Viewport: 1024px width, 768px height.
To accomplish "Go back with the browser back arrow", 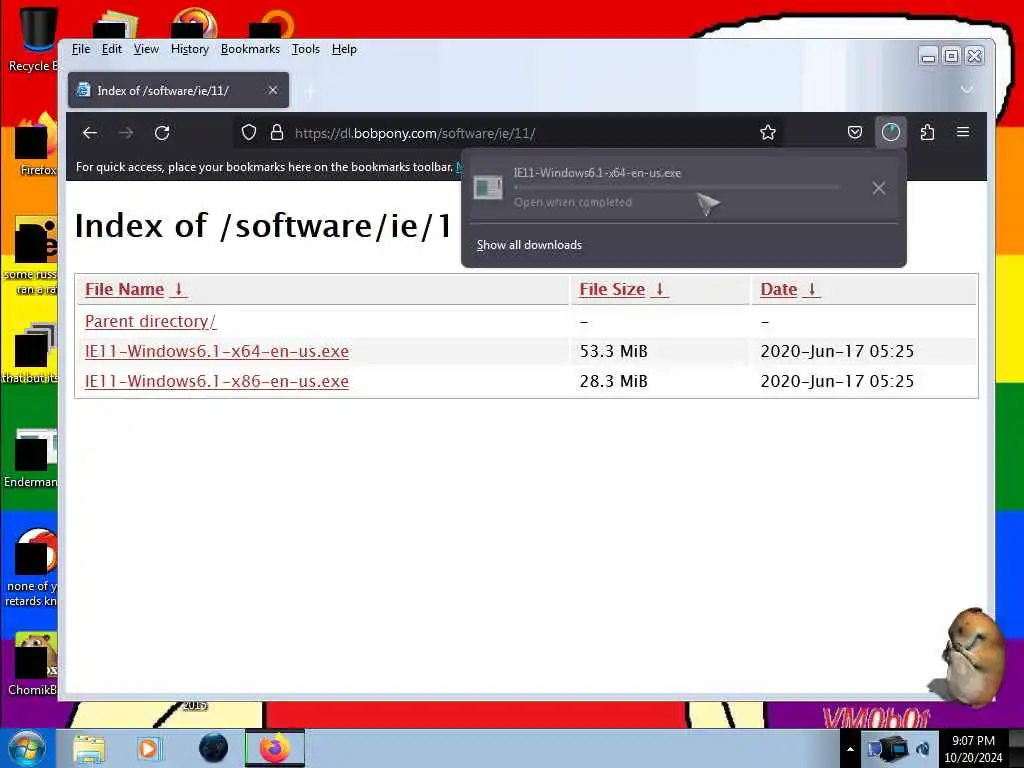I will (90, 133).
